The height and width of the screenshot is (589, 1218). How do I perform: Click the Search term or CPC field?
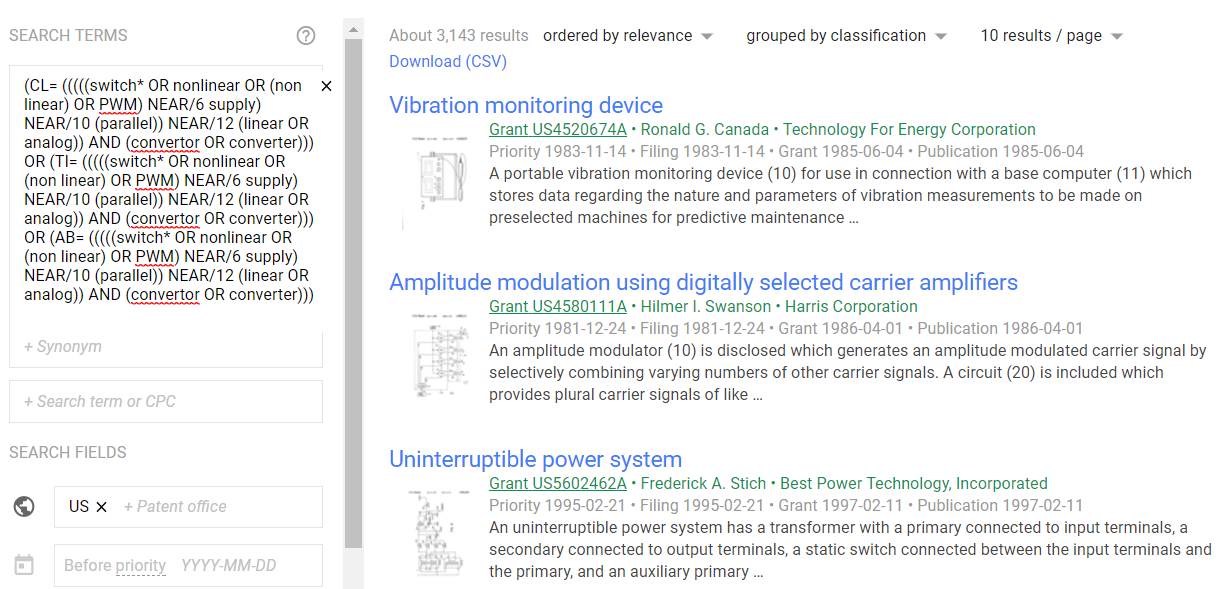tap(165, 401)
